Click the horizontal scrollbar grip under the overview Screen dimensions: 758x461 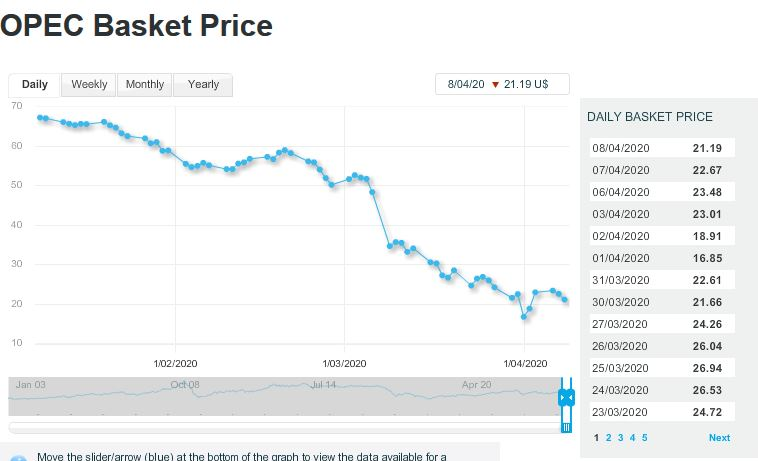566,427
